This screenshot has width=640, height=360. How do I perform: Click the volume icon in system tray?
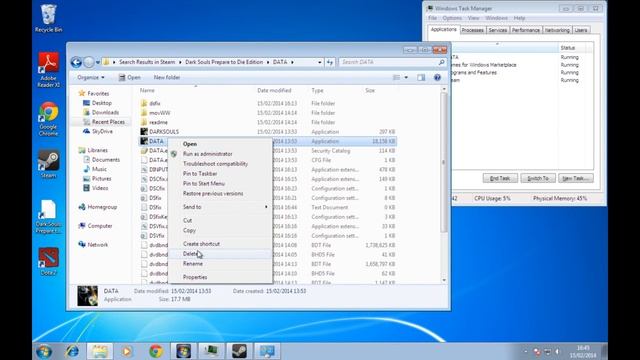(558, 351)
